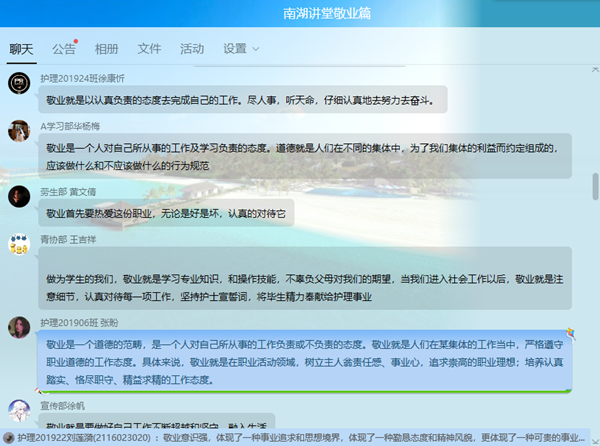Viewport: 600px width, 446px height.
Task: Click the chat vertical scrollbar
Action: pyautogui.click(x=594, y=186)
